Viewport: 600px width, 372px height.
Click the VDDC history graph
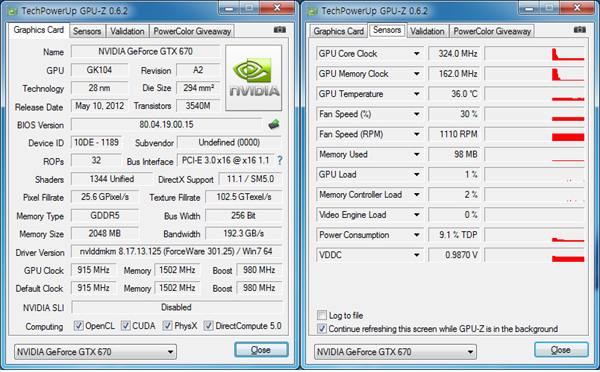click(535, 255)
